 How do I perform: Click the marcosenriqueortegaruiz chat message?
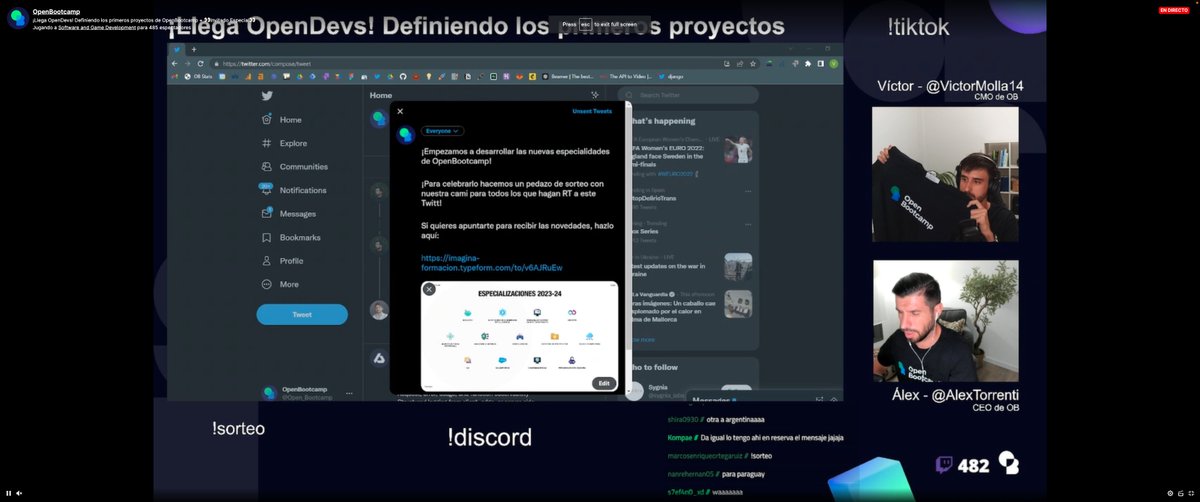point(719,456)
